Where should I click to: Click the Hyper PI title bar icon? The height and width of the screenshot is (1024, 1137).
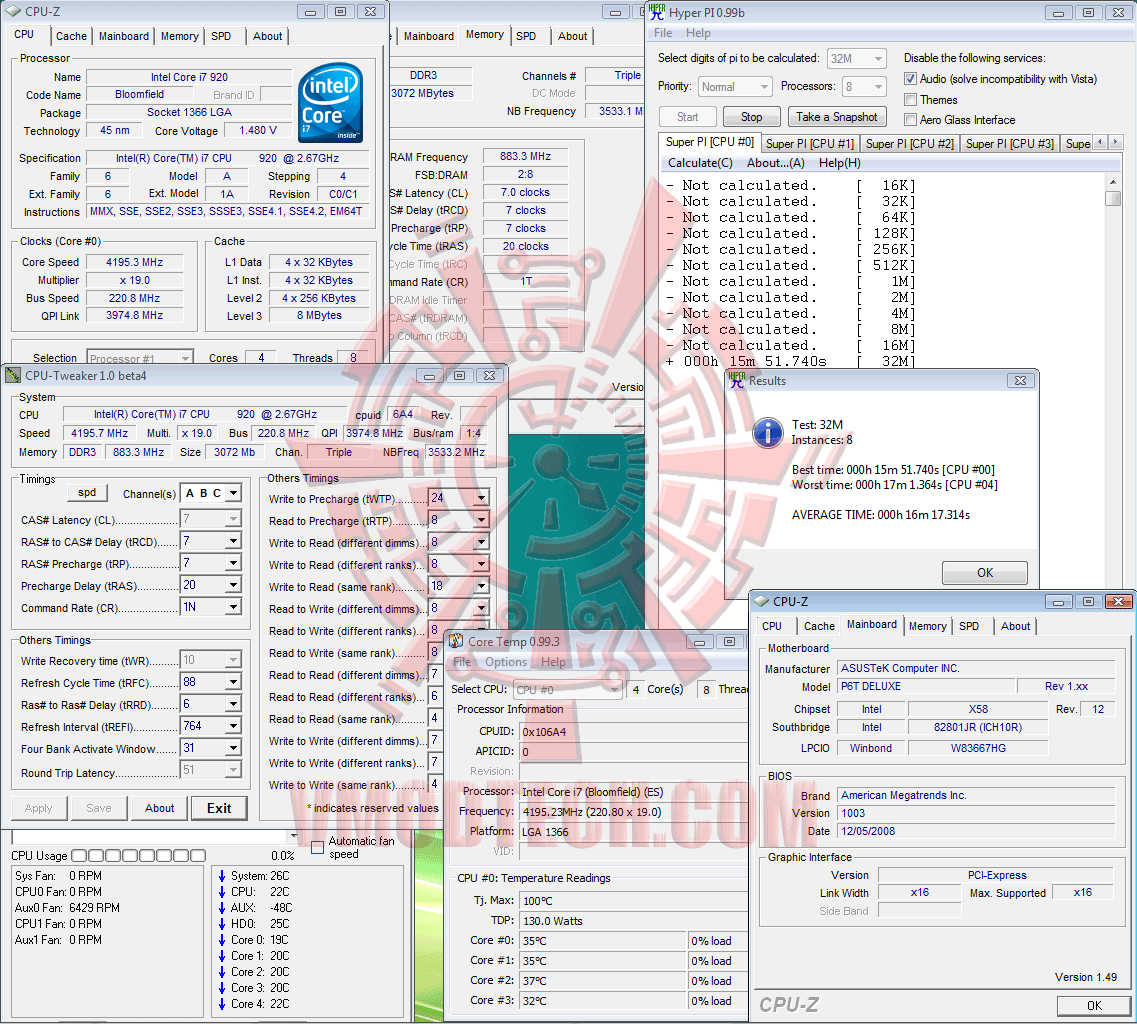(x=657, y=12)
